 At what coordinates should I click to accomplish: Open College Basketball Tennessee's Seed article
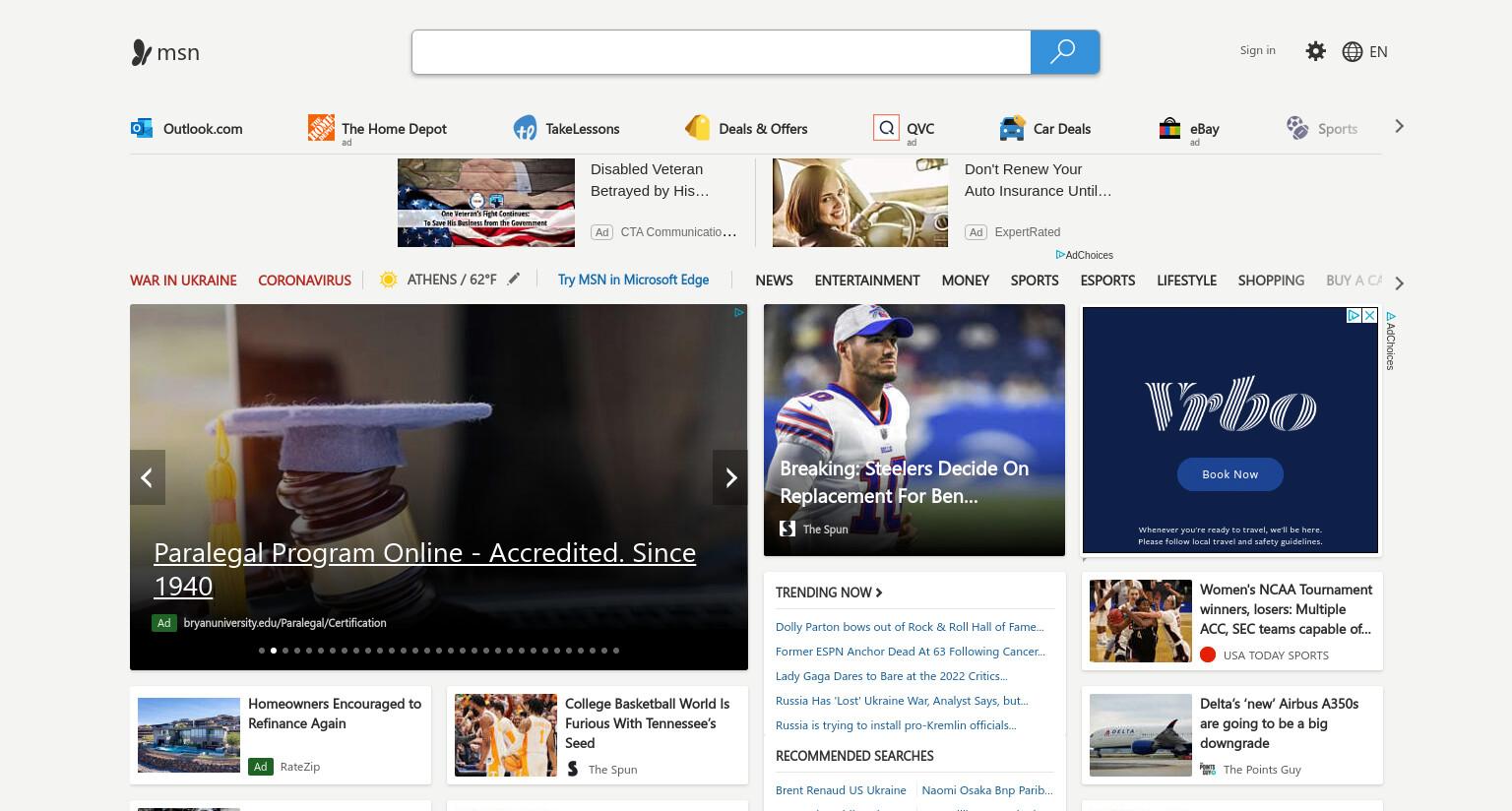[x=647, y=723]
